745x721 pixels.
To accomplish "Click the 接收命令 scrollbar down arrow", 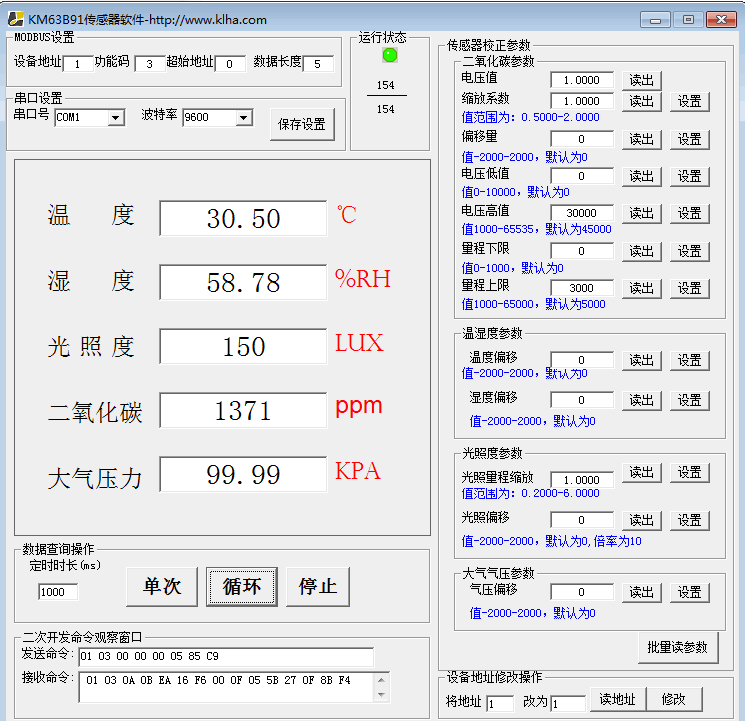I will click(x=381, y=695).
